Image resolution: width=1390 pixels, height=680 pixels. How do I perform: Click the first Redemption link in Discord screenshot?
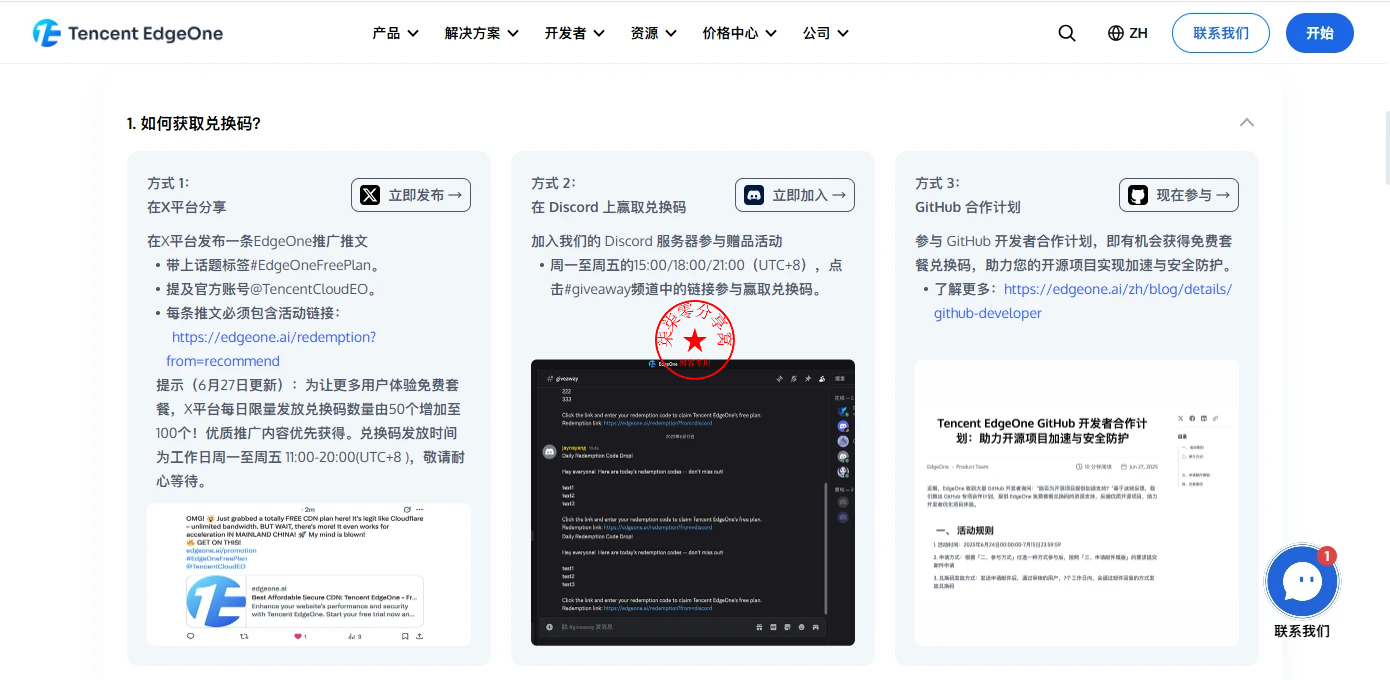[x=660, y=423]
